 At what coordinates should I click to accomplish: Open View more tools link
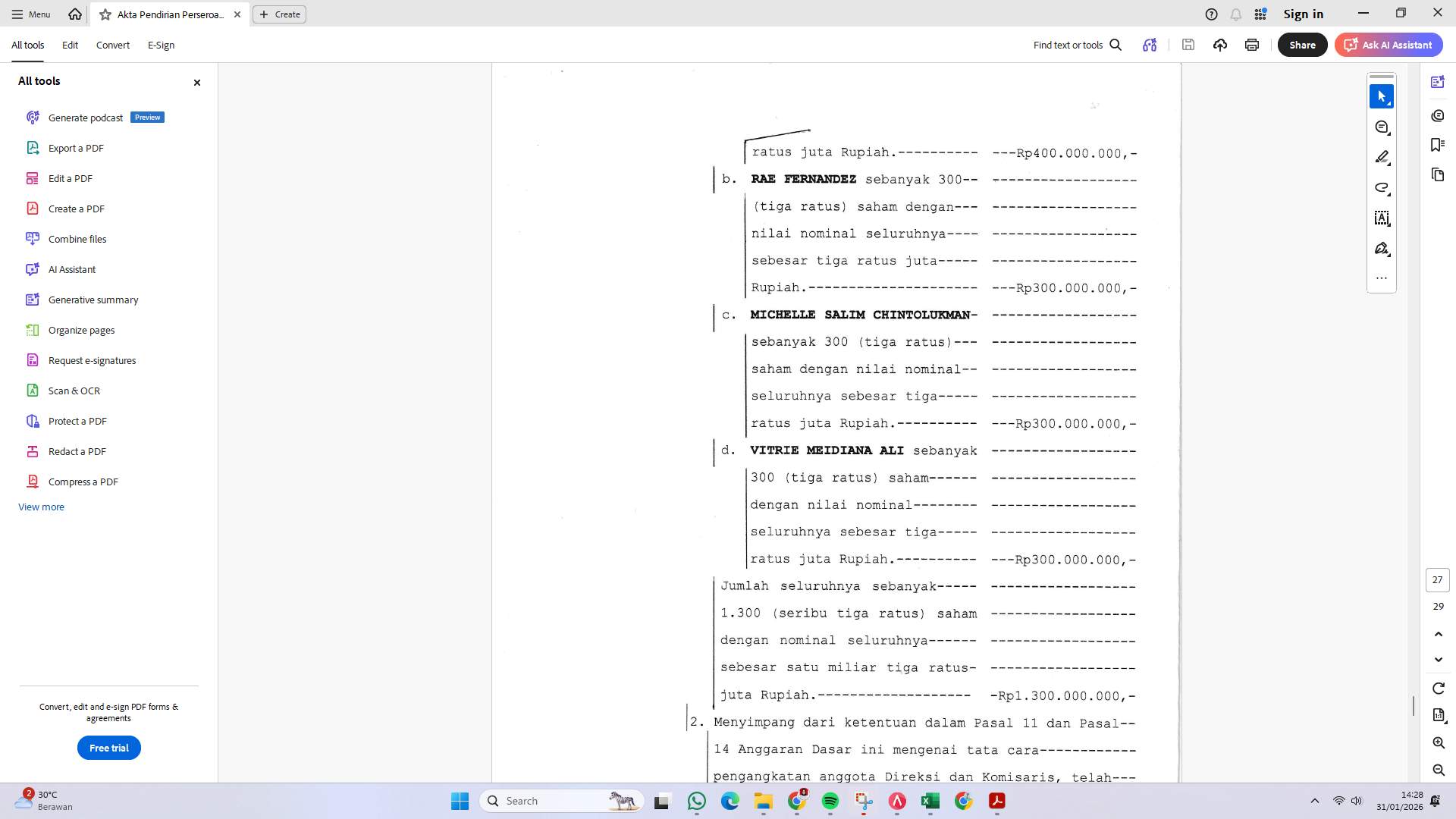pyautogui.click(x=41, y=507)
